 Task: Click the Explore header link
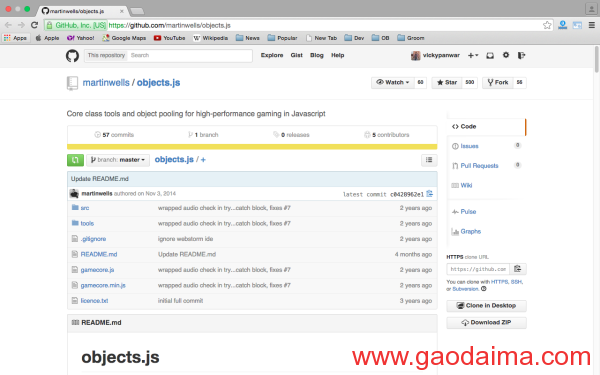click(272, 55)
